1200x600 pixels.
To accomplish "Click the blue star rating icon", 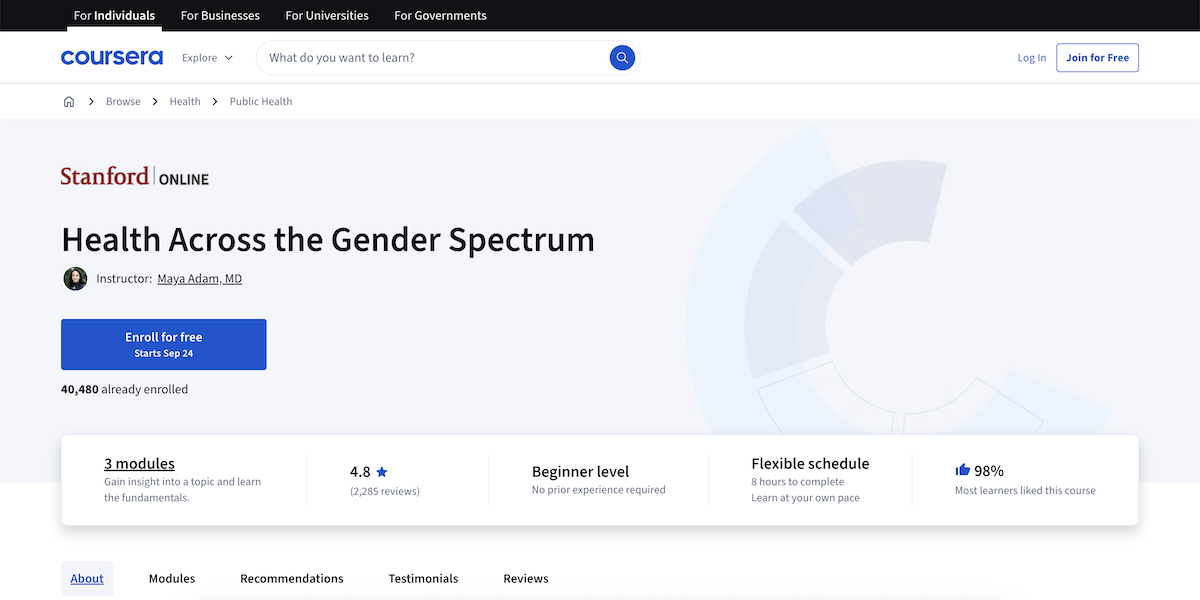I will (382, 472).
